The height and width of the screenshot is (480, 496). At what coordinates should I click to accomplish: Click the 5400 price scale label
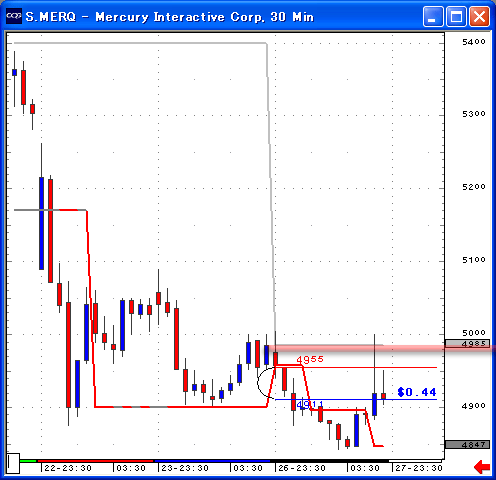click(x=474, y=42)
